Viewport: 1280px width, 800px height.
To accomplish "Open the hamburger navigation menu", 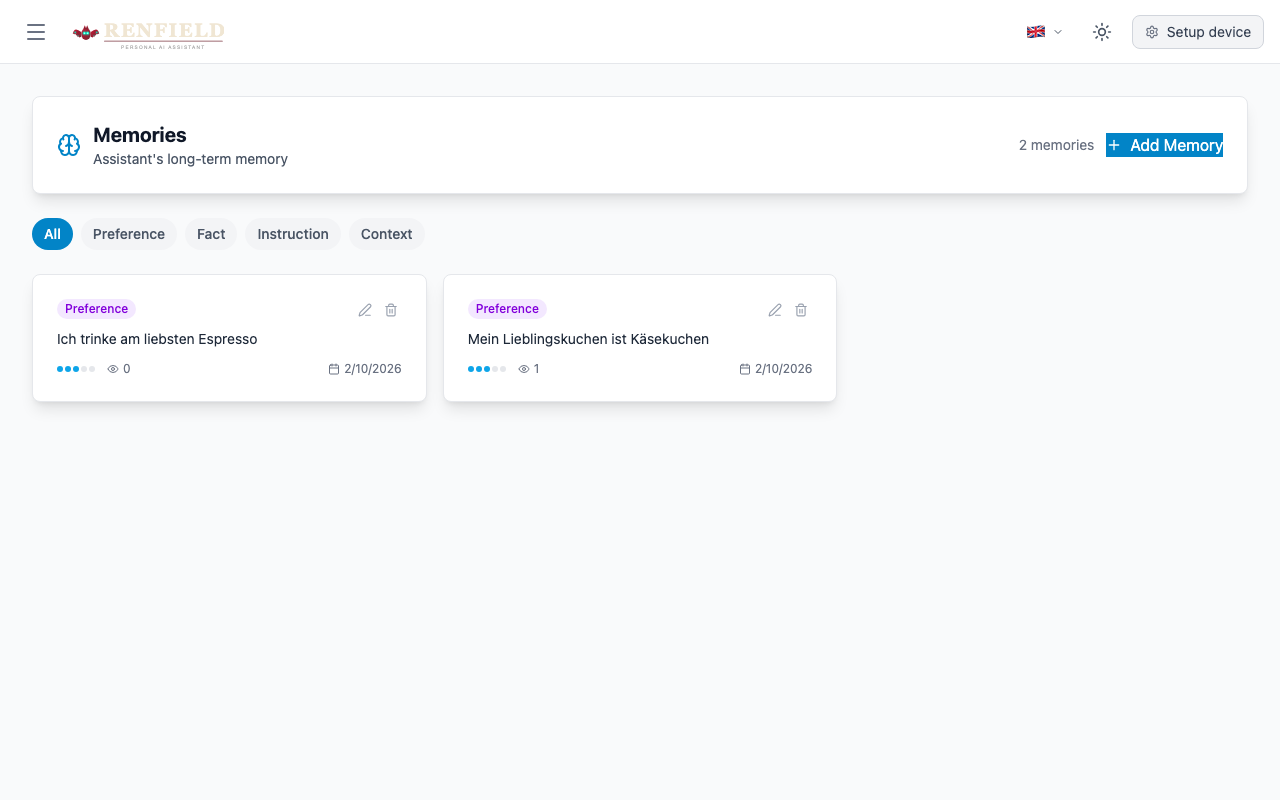I will click(36, 32).
